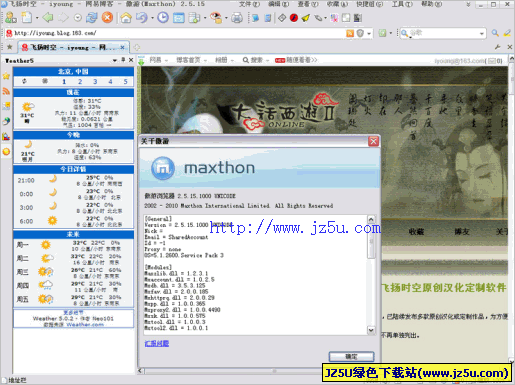Open the Favorites star sidebar icon

6,76
